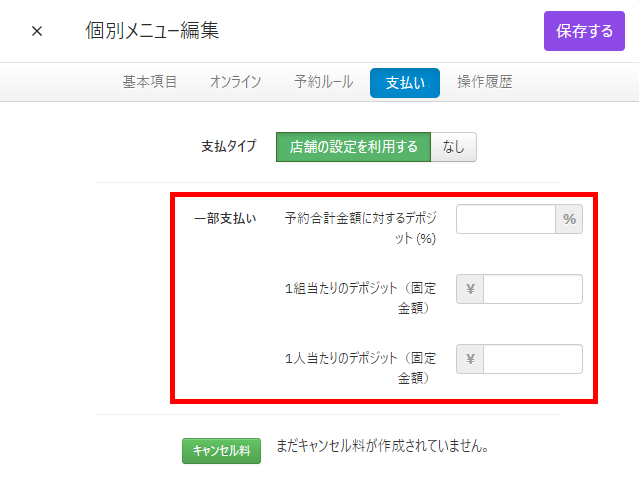Click the 予約合計金額に対するデポジット label
The image size is (639, 489).
coord(361,228)
